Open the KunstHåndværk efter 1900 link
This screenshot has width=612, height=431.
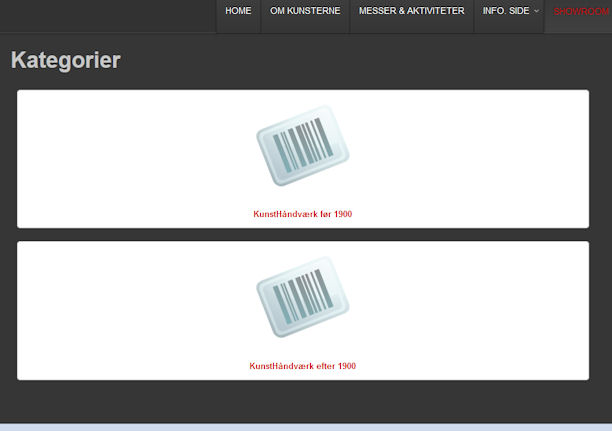302,366
